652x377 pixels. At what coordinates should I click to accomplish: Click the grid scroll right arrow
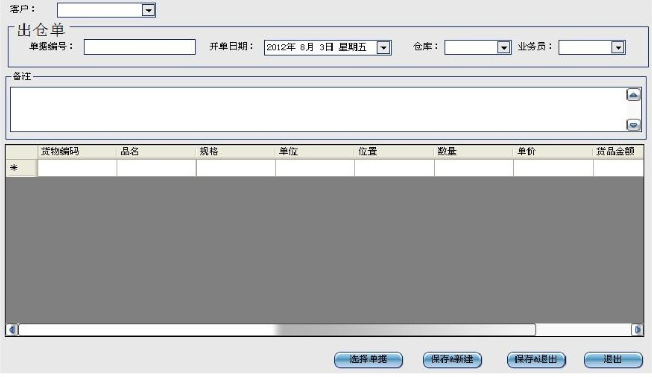point(637,330)
